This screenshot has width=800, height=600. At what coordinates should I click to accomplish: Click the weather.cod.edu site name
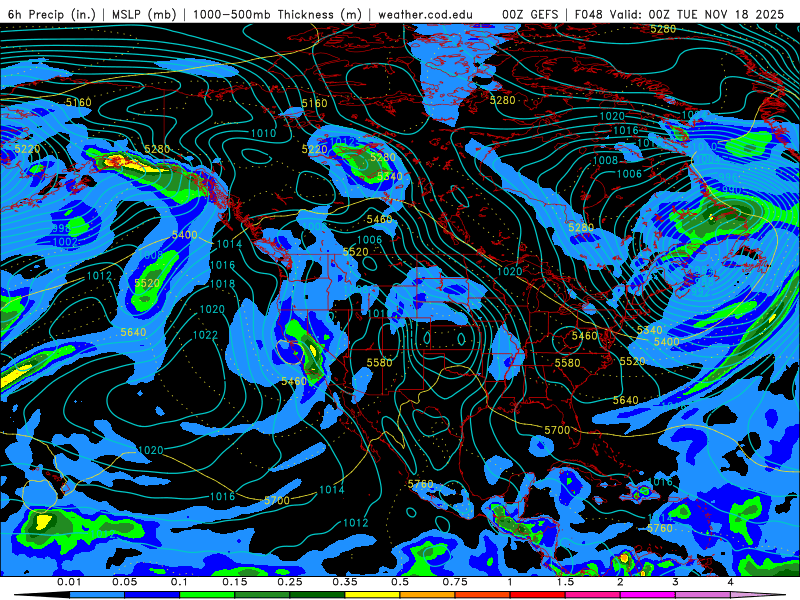[x=425, y=14]
